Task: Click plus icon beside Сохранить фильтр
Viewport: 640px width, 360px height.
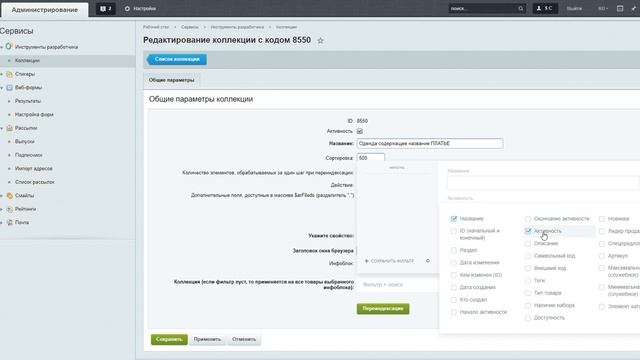Action: pyautogui.click(x=367, y=261)
